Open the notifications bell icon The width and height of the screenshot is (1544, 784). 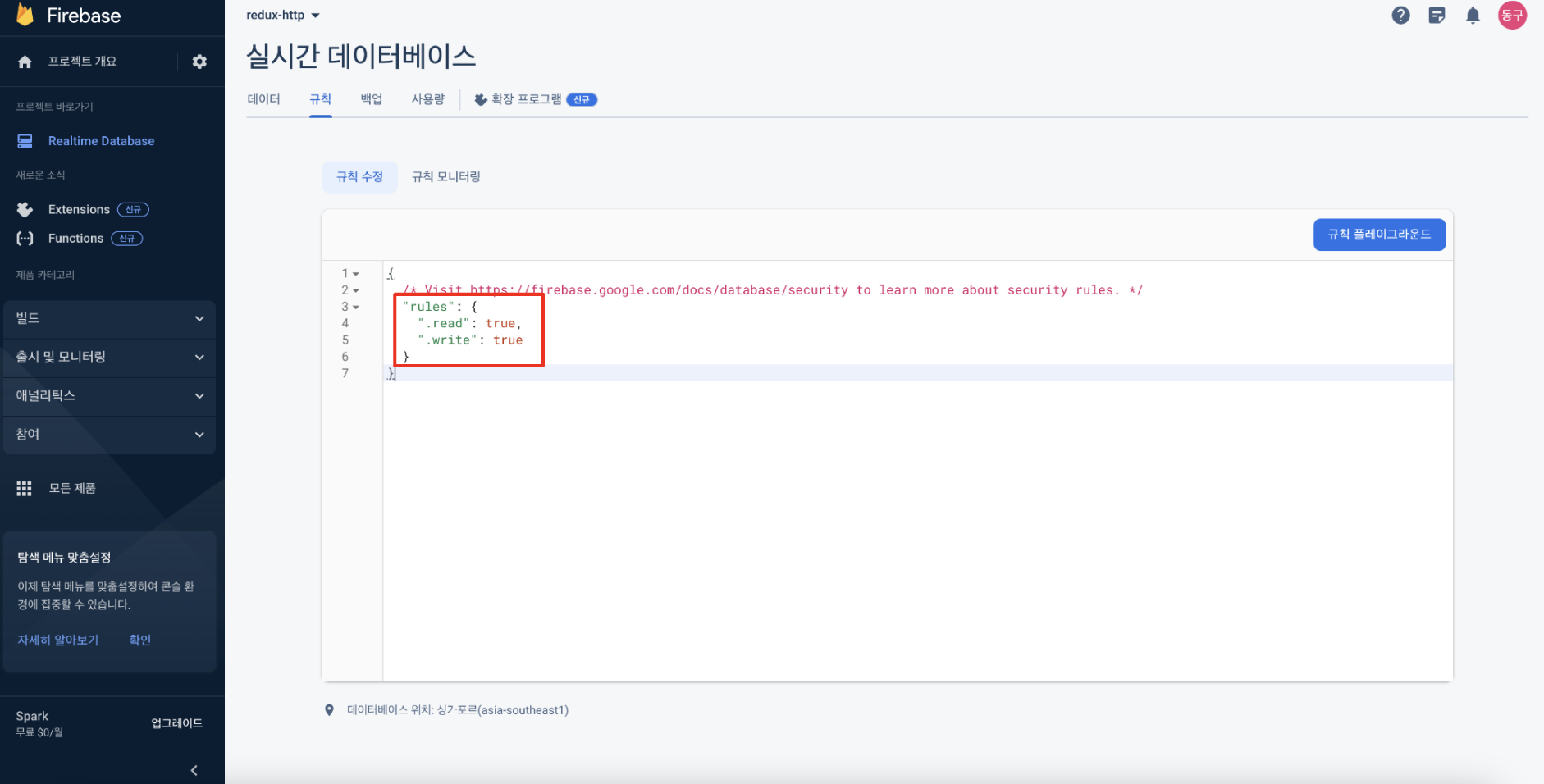click(x=1473, y=15)
